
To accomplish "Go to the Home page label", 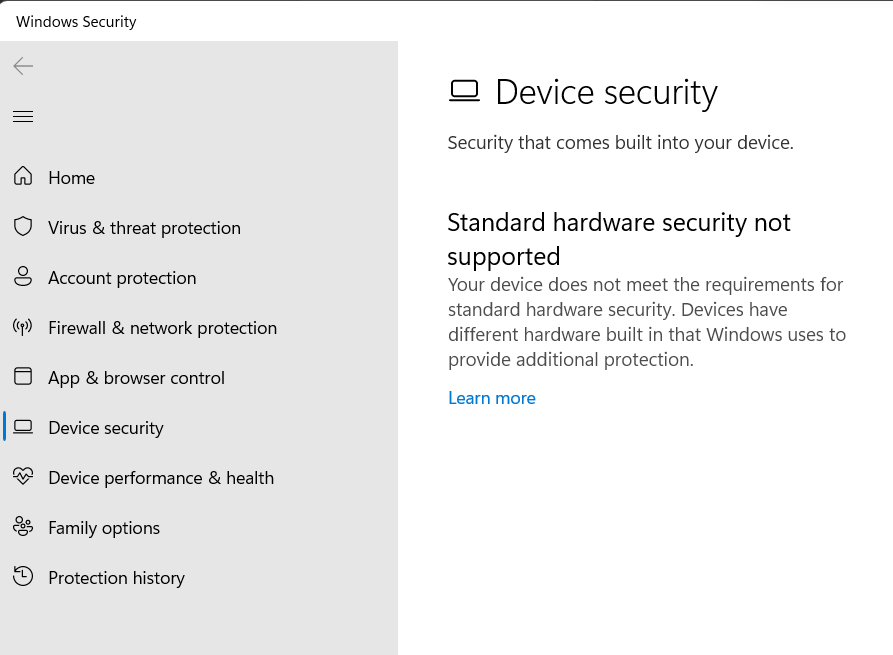I will coord(71,178).
